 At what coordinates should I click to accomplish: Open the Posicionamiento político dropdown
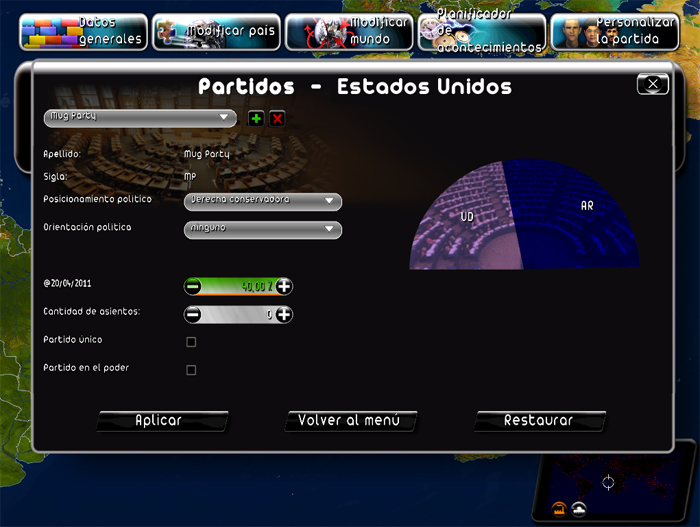263,201
